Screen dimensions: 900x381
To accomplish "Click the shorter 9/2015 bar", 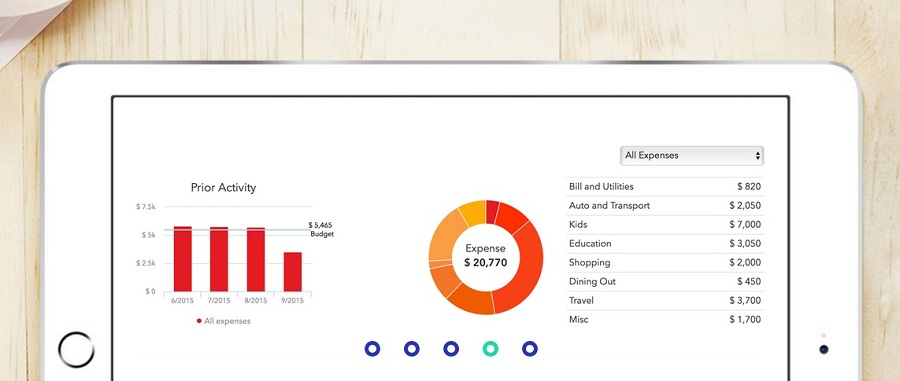I will tap(292, 272).
